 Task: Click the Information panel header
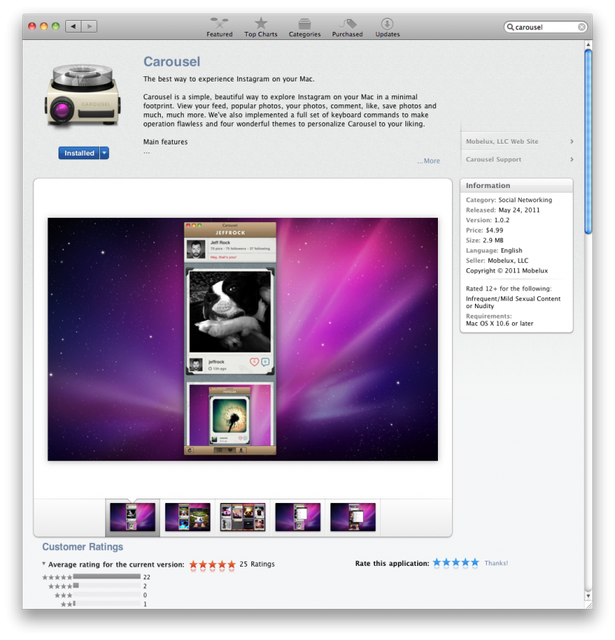[516, 185]
